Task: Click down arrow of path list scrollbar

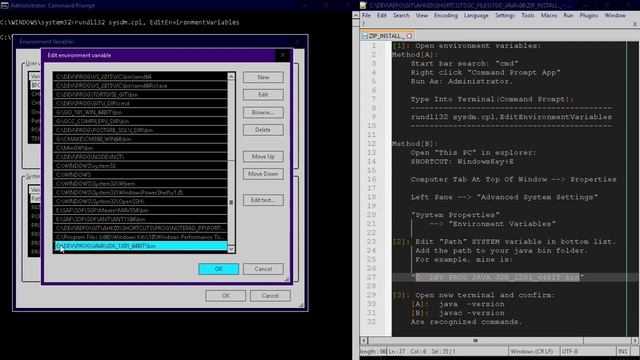Action: click(x=231, y=249)
